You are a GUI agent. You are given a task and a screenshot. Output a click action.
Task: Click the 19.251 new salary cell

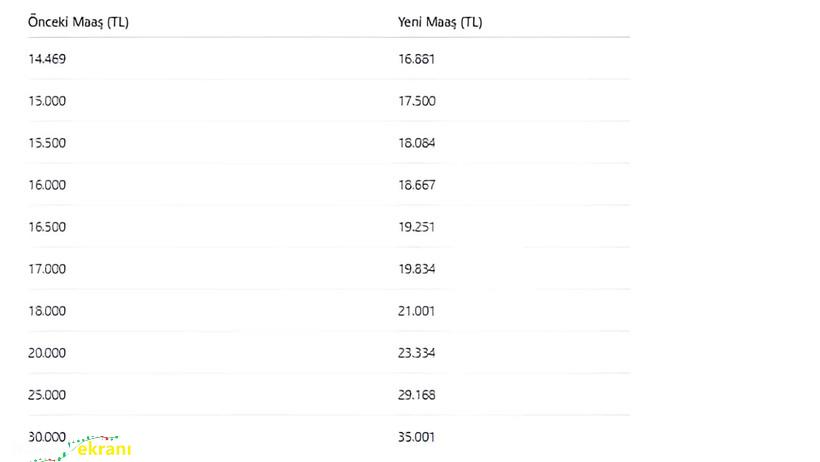(417, 227)
